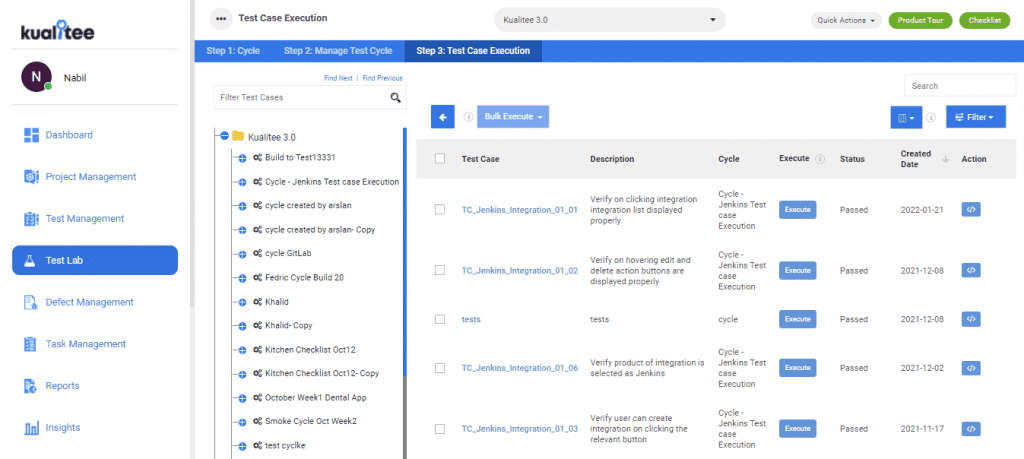Expand the Khalid tree node
This screenshot has width=1024, height=459.
241,302
